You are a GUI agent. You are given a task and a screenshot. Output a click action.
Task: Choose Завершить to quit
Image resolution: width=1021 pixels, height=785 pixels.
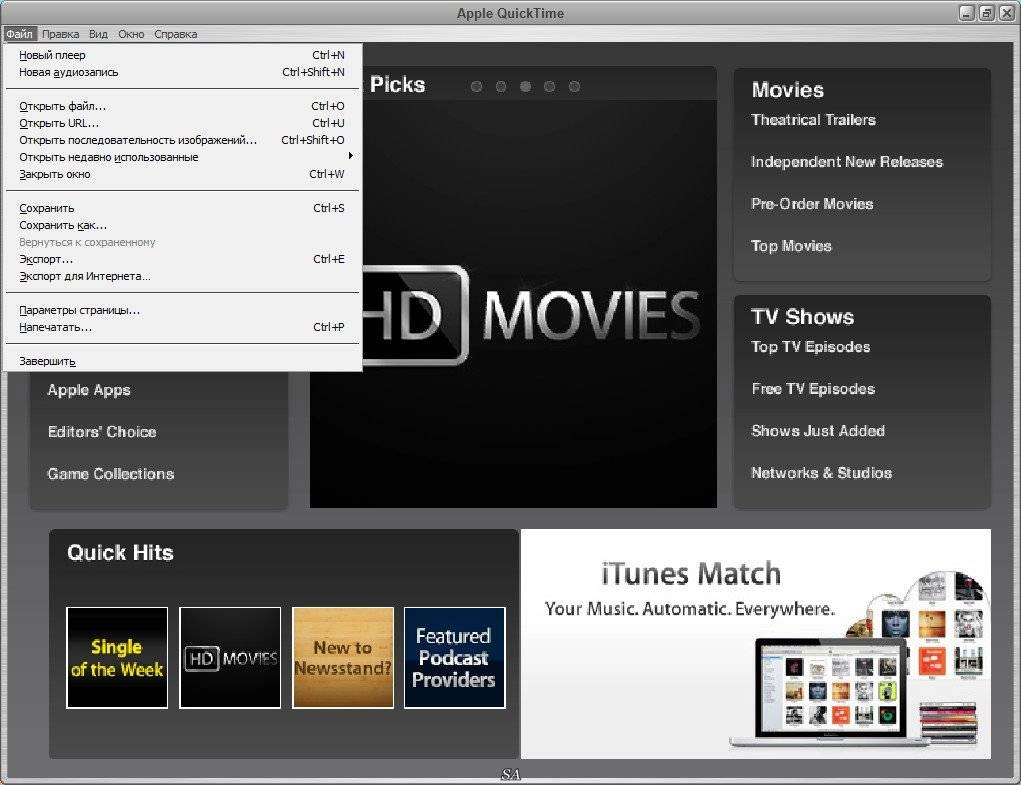tap(182, 361)
